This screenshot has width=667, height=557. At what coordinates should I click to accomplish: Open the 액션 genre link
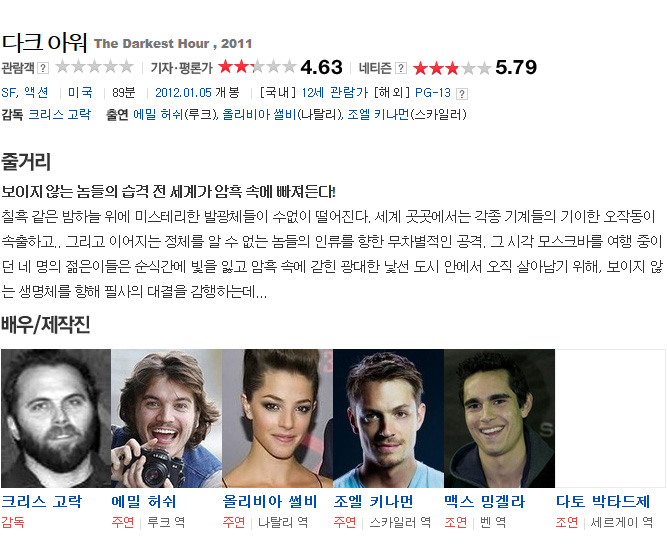[x=36, y=92]
